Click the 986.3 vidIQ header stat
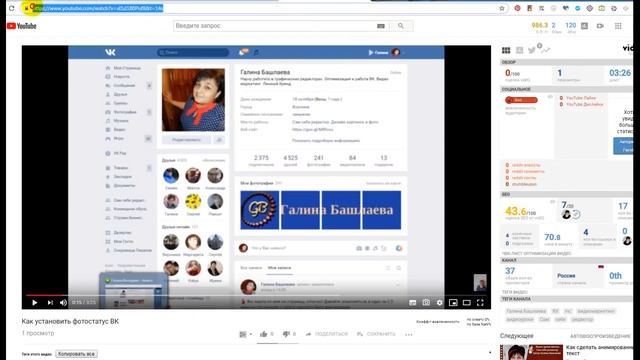The height and width of the screenshot is (360, 640). click(540, 25)
